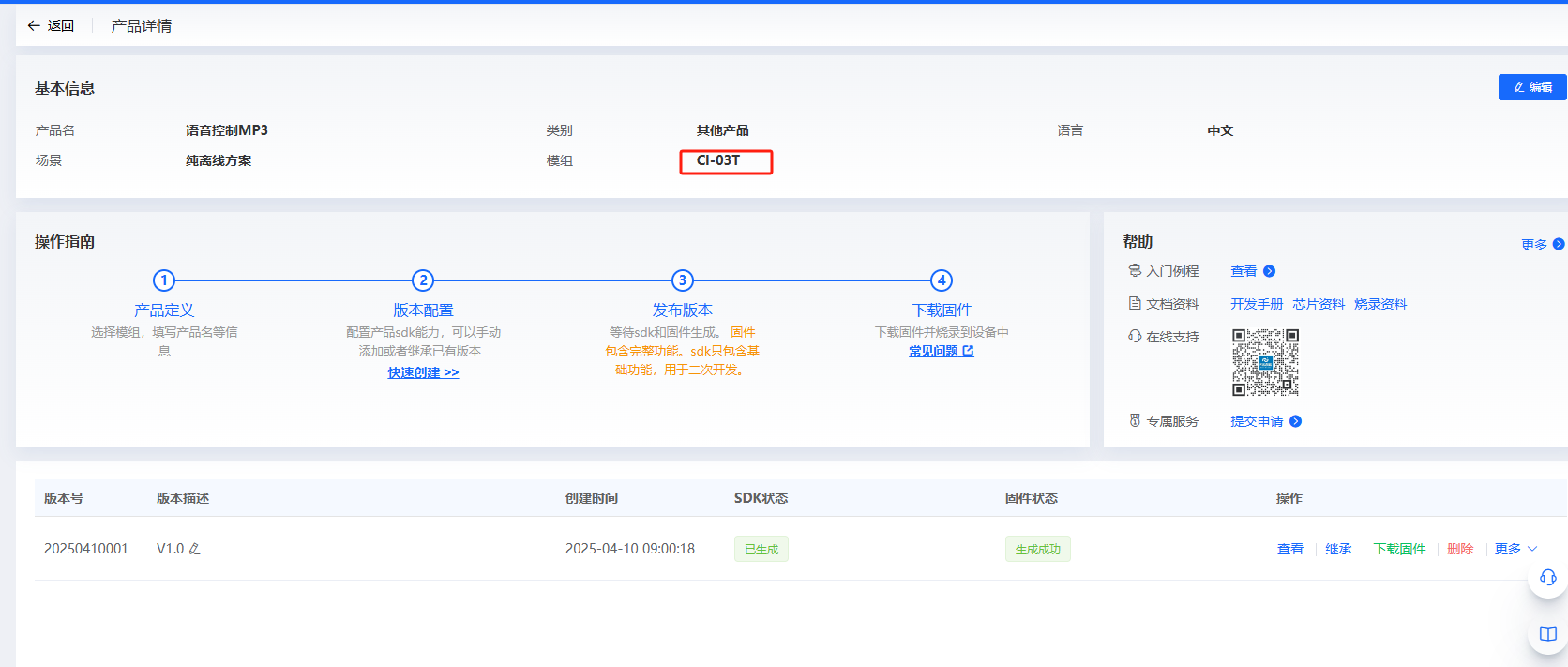Expand 更多 dropdown in version row
The image size is (1568, 667).
click(x=1515, y=549)
